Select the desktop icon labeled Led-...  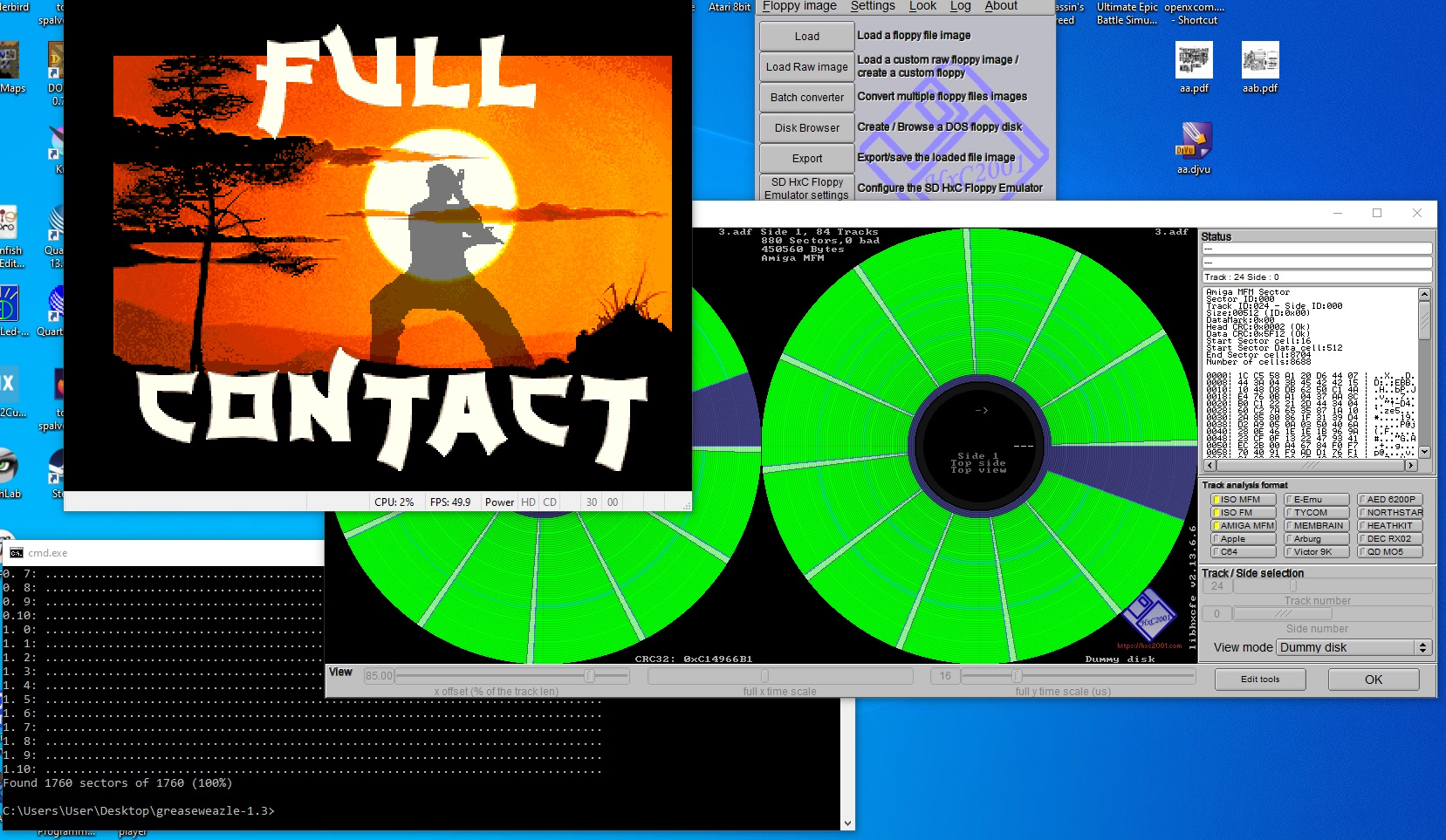tap(9, 304)
